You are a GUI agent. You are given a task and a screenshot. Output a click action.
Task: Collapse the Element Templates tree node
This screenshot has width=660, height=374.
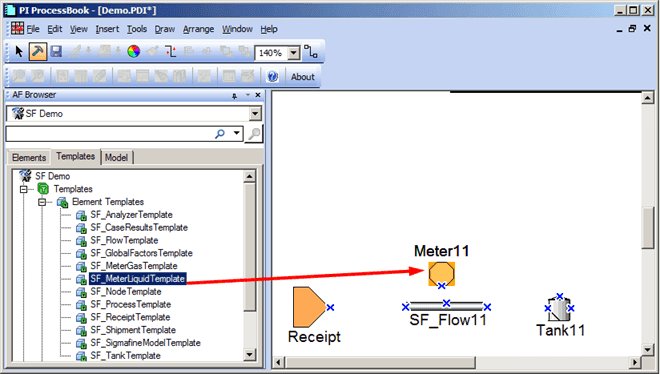(42, 202)
